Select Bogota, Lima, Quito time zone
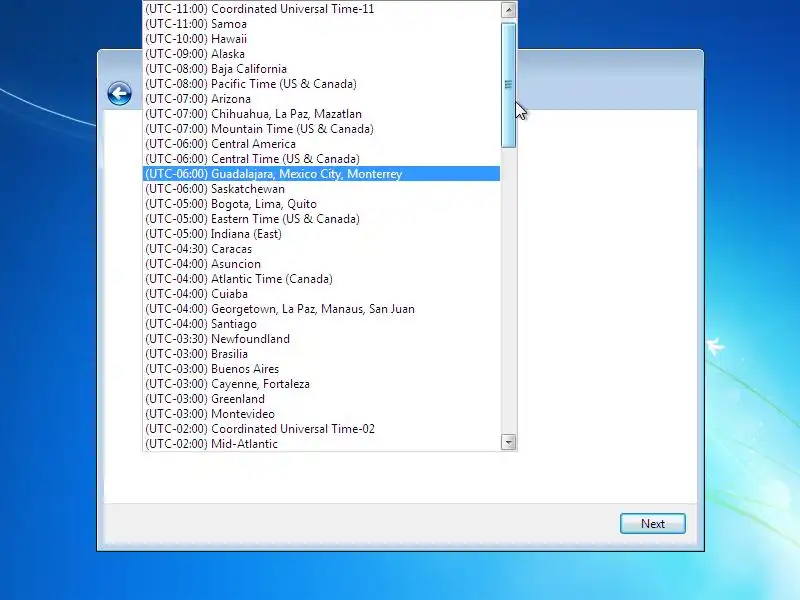This screenshot has height=600, width=800. pyautogui.click(x=321, y=204)
